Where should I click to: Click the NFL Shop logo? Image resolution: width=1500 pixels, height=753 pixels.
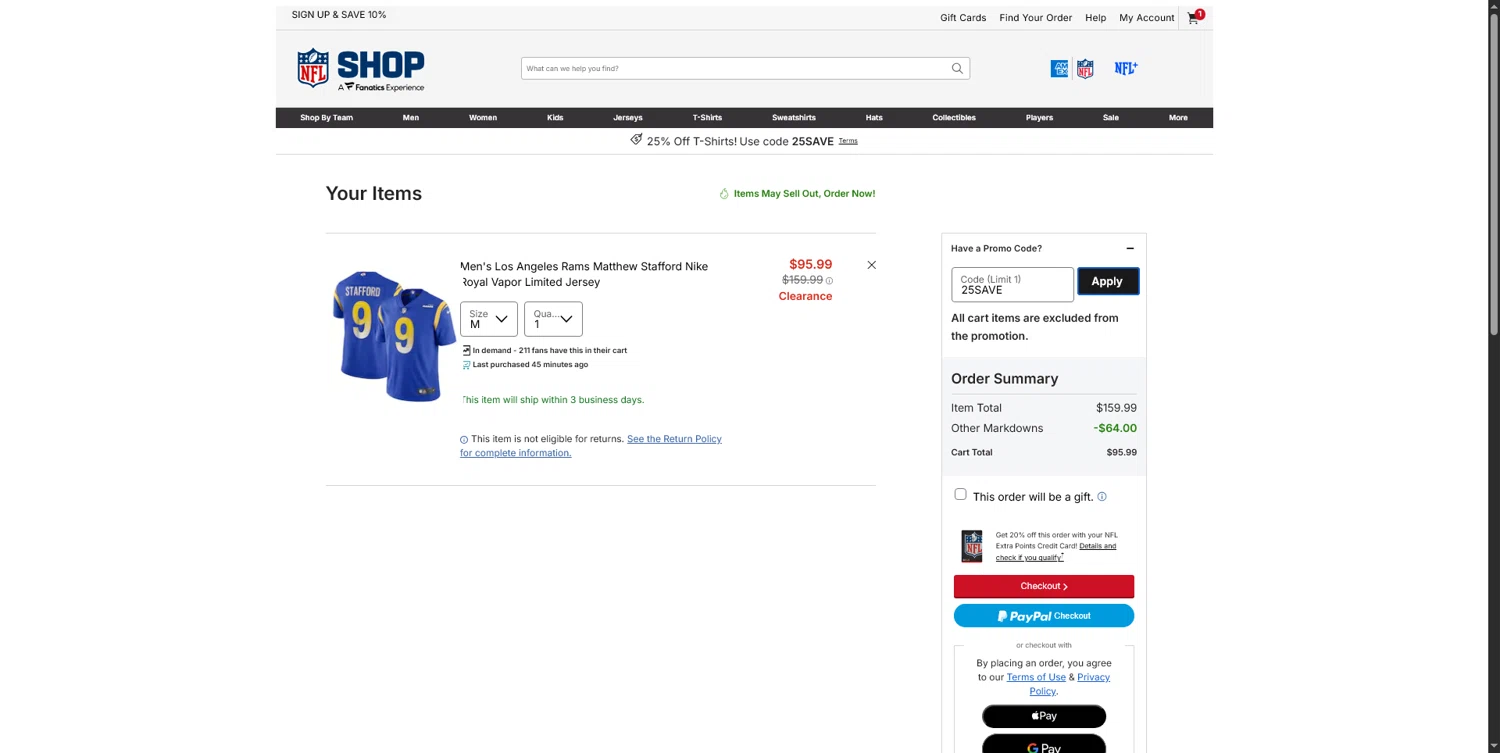[x=361, y=69]
